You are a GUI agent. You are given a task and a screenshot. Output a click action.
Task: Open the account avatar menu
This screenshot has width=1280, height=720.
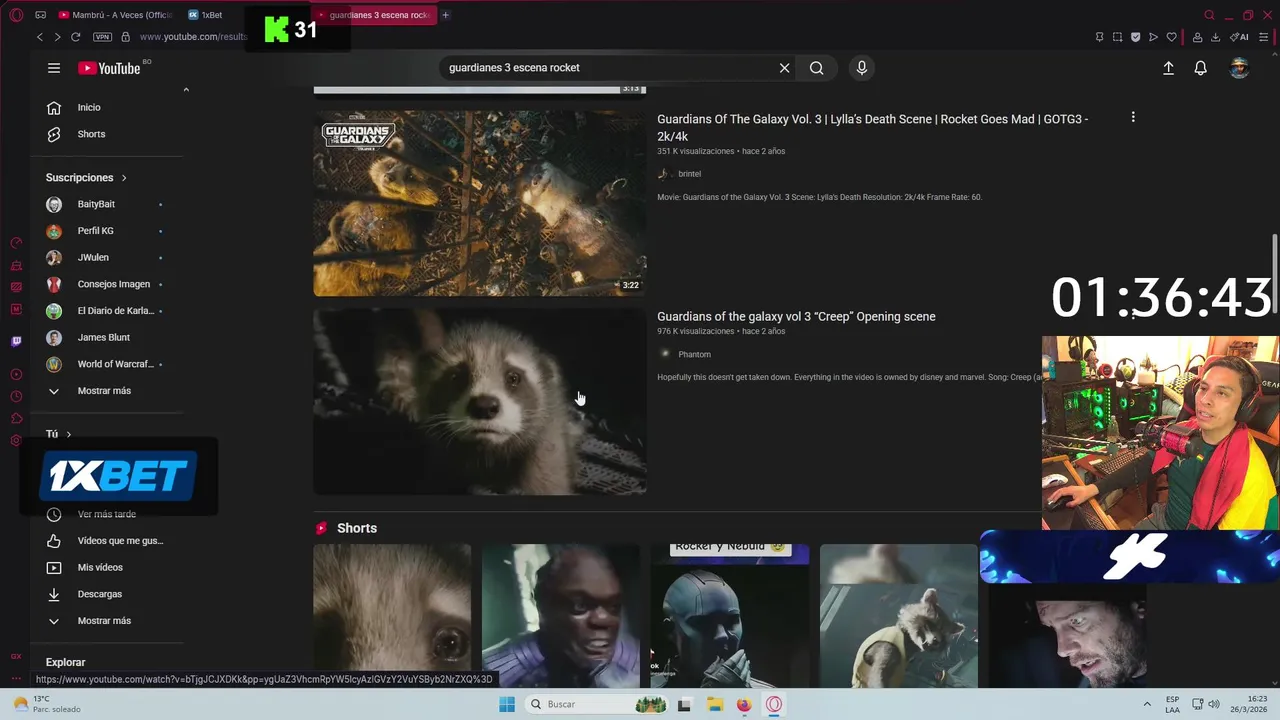(1239, 68)
